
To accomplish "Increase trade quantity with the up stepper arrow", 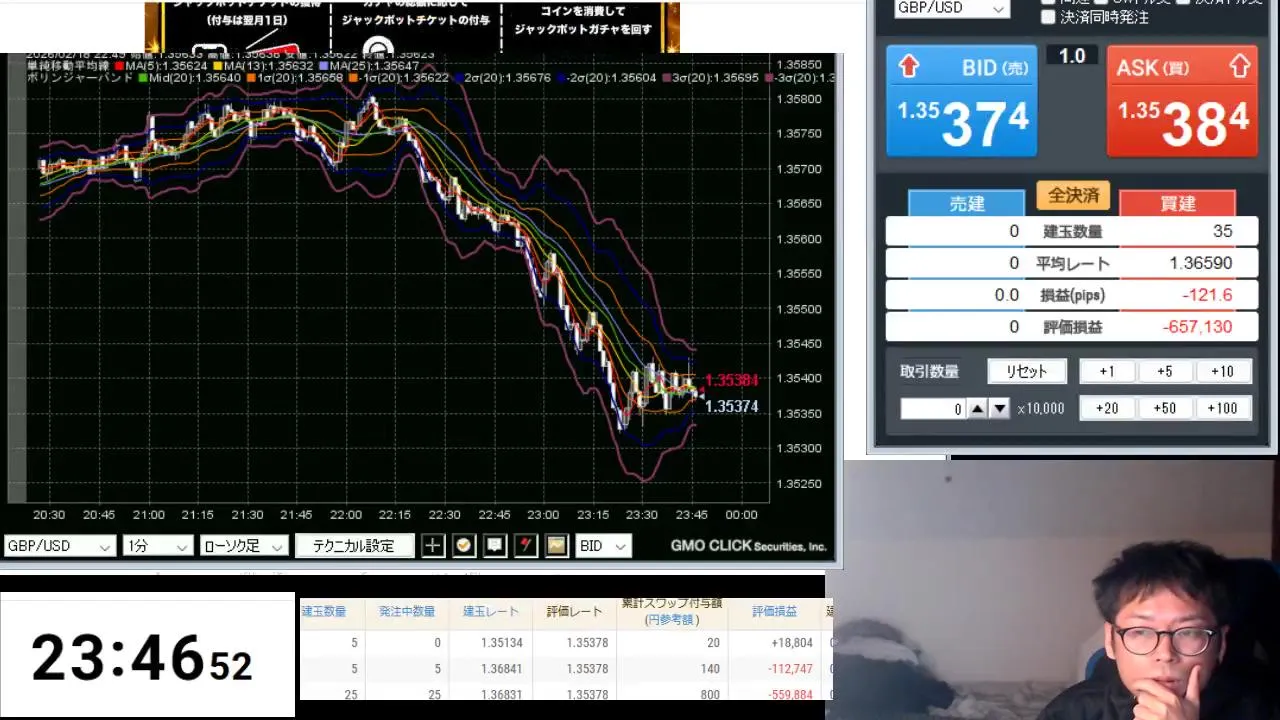I will (977, 408).
